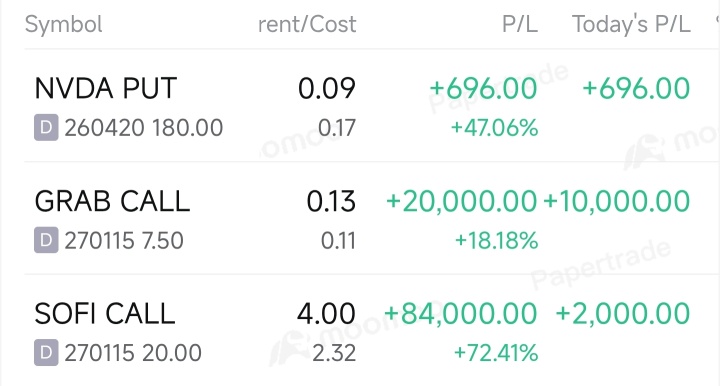
Task: Sort by the P/L column header
Action: [520, 24]
